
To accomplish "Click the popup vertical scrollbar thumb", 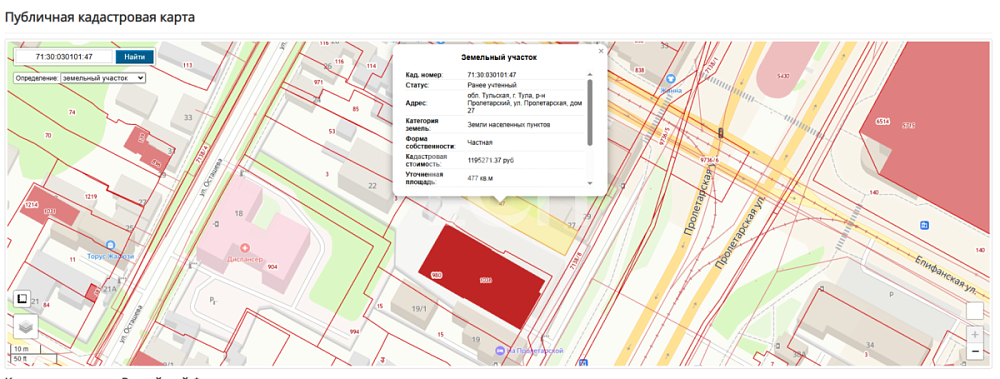I will 589,112.
